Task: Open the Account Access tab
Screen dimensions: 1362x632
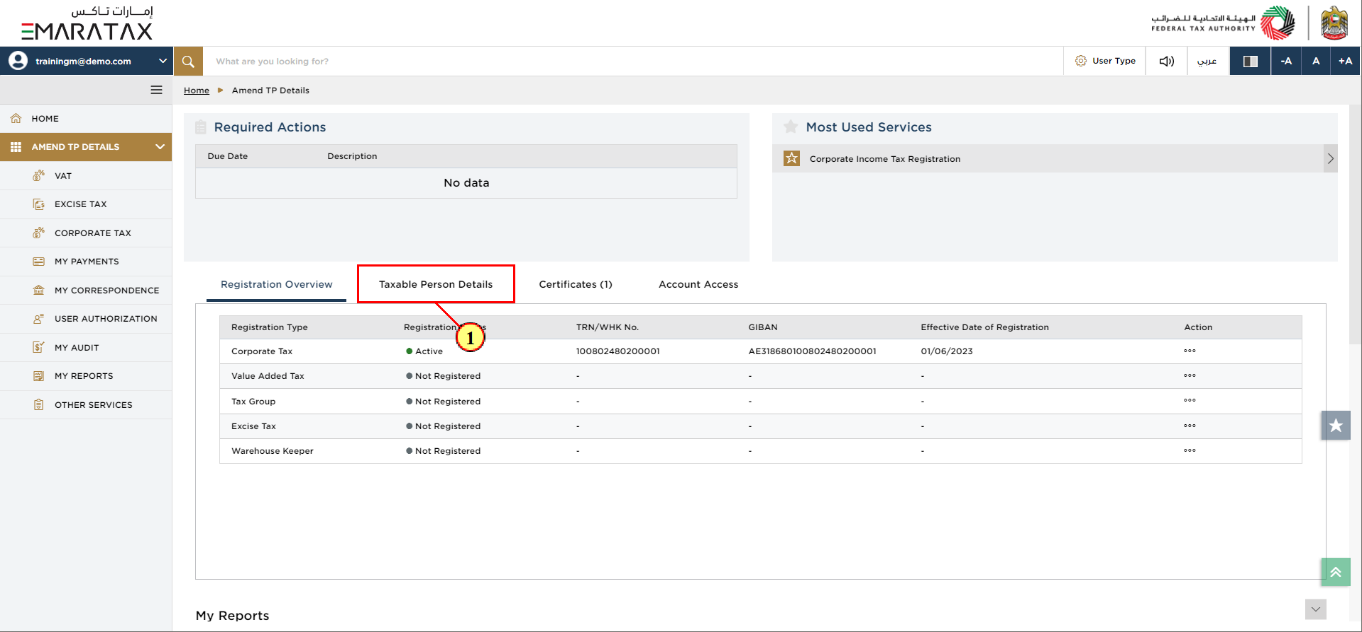Action: point(698,285)
